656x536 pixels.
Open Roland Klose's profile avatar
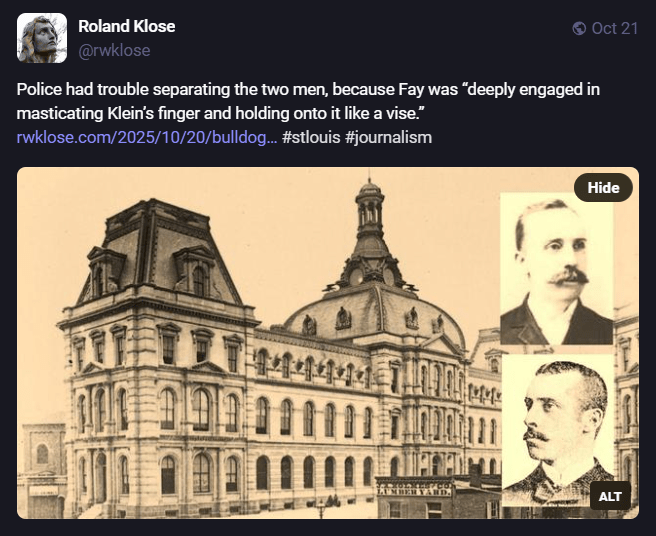pos(42,38)
